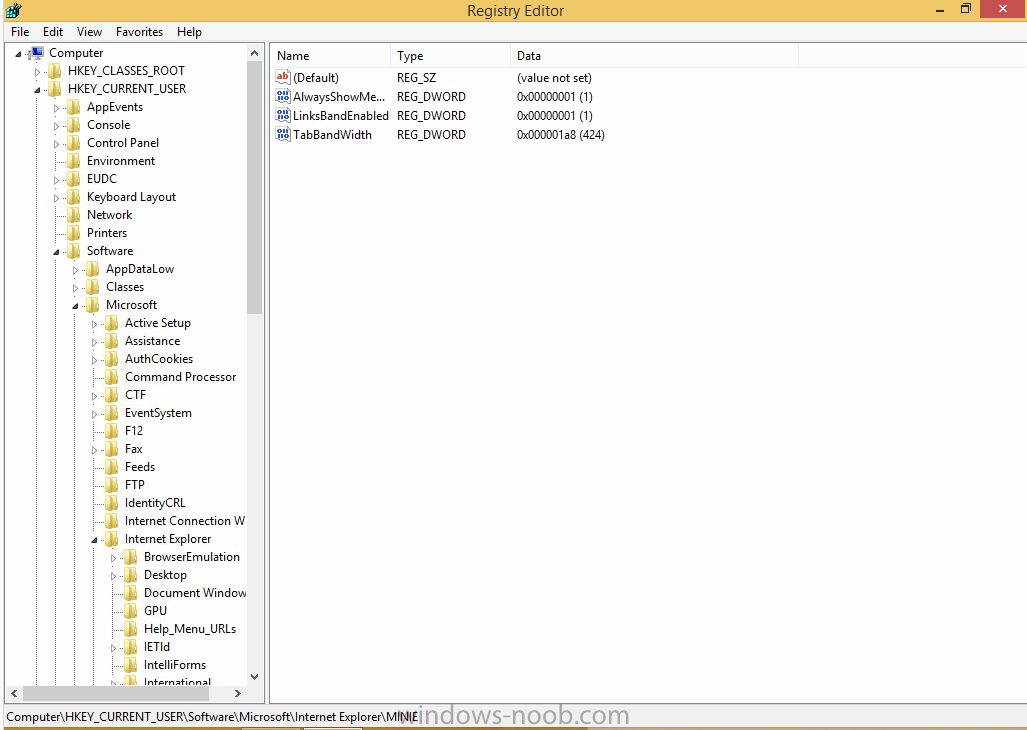Click the HKEY_CURRENT_USER folder icon
Image resolution: width=1027 pixels, height=730 pixels.
click(55, 88)
